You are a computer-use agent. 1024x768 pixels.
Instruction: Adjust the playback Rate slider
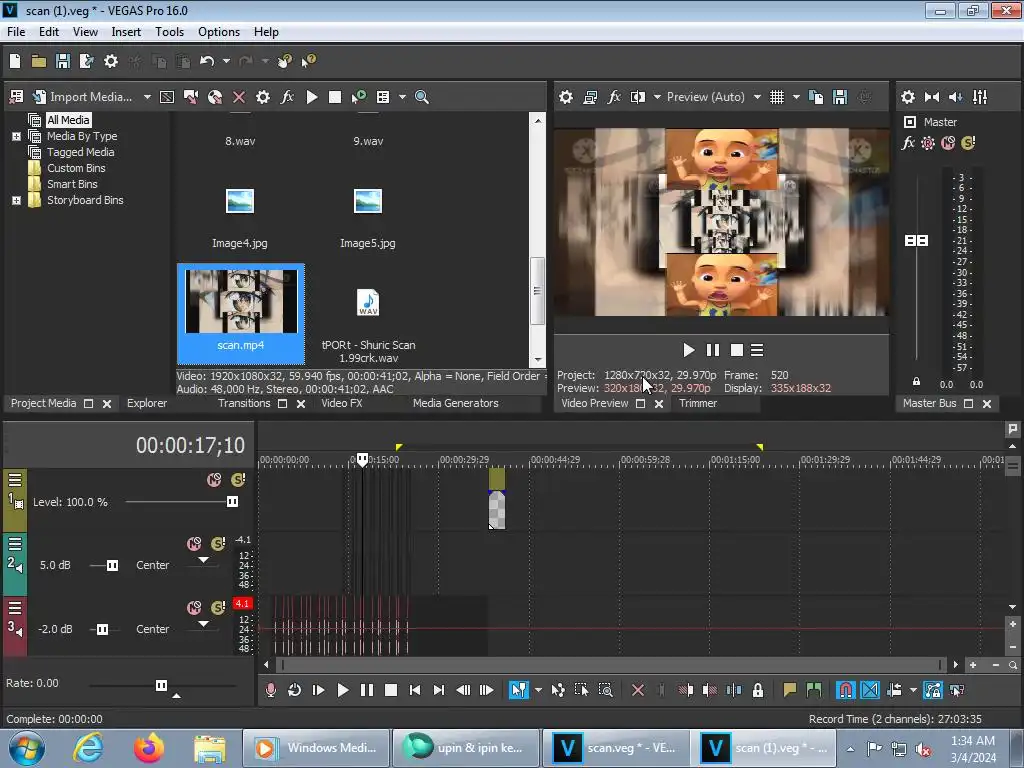(161, 685)
